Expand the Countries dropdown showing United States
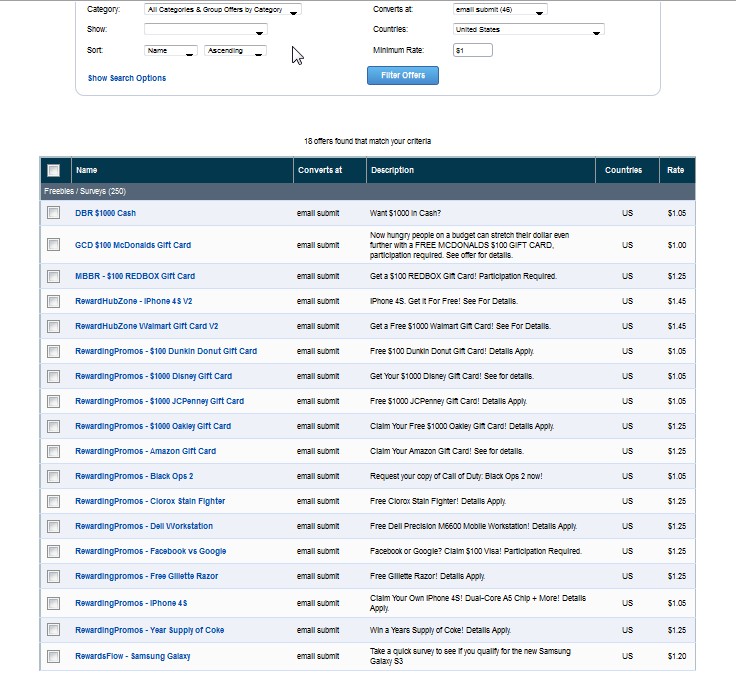Viewport: 736px width, 674px height. [529, 29]
